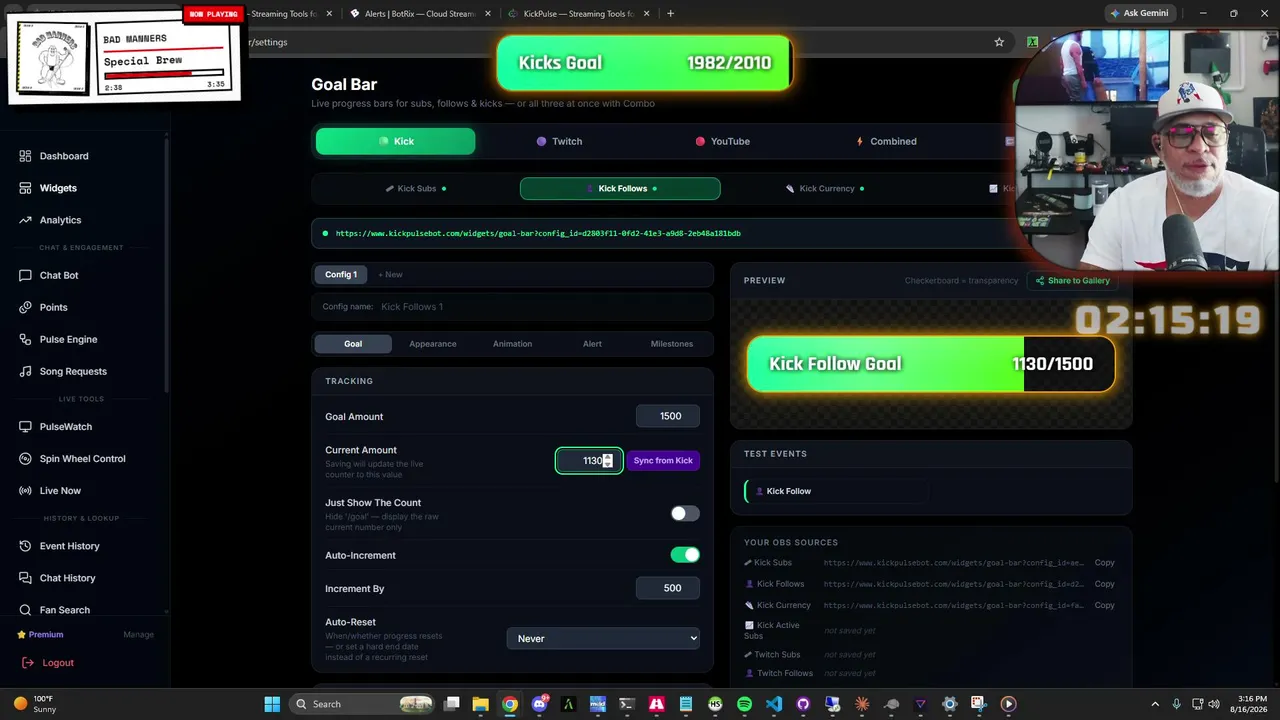Open the Points sidebar icon
Screen dimensions: 1280x720
(x=25, y=307)
